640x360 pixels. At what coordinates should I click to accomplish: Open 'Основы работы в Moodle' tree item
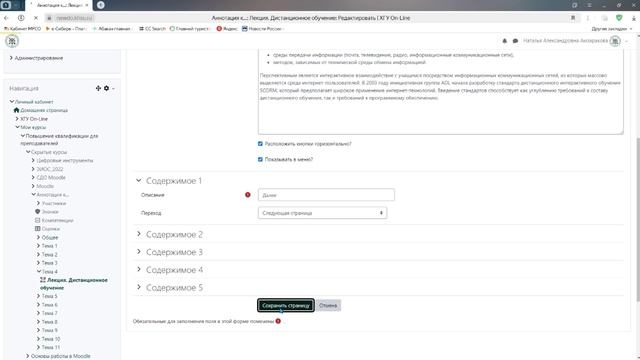pyautogui.click(x=60, y=356)
